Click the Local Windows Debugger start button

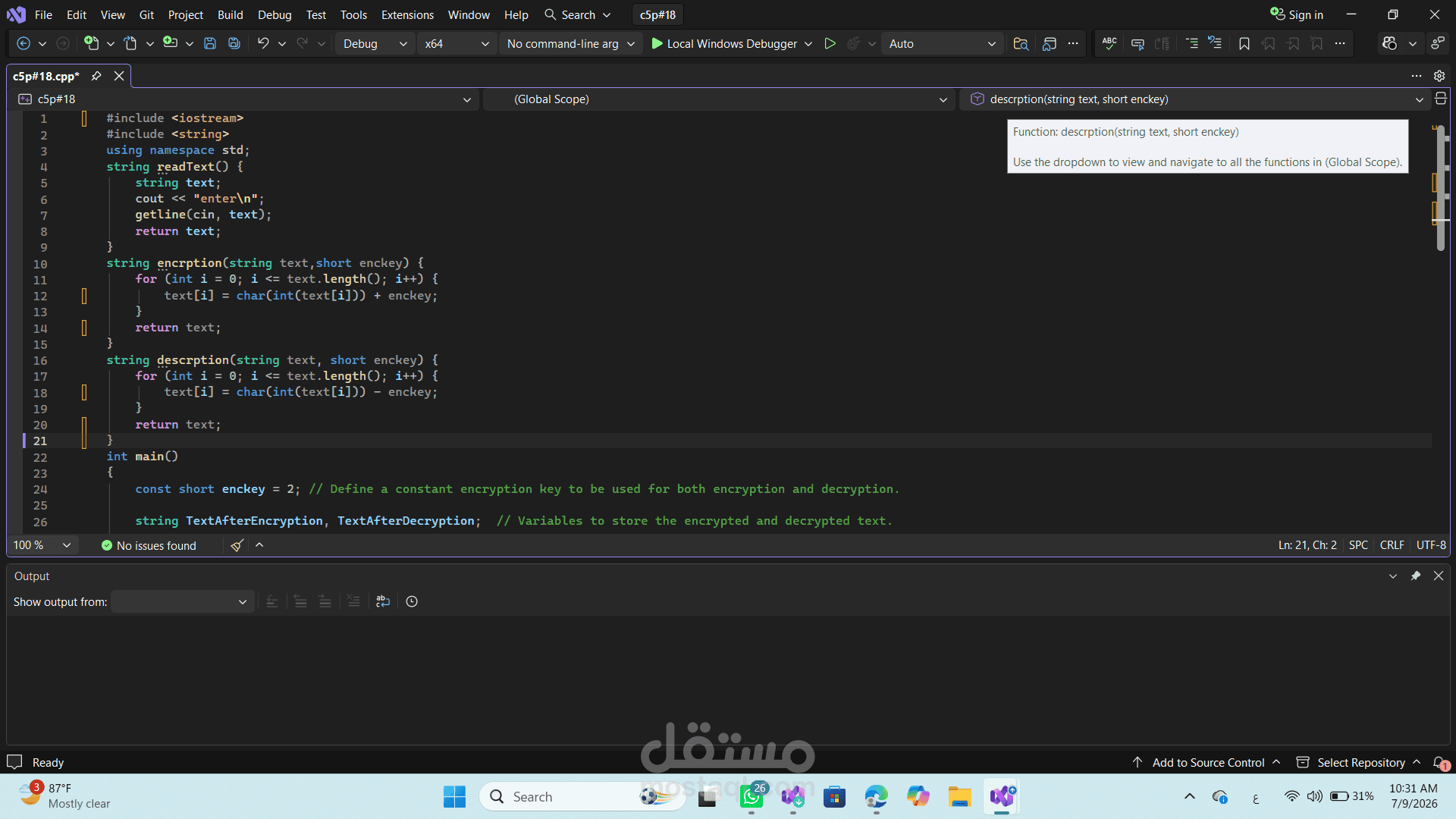pos(724,44)
